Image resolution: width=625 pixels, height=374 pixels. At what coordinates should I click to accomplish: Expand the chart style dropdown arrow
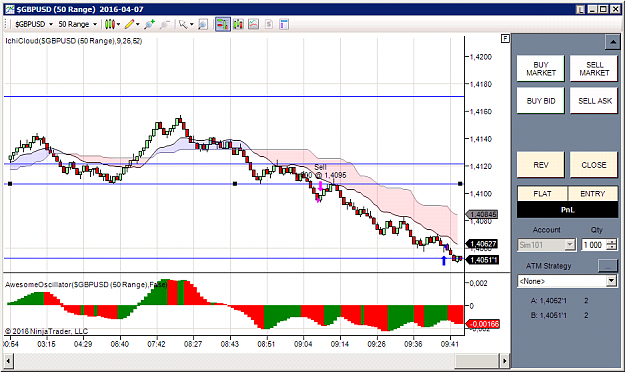click(x=118, y=24)
